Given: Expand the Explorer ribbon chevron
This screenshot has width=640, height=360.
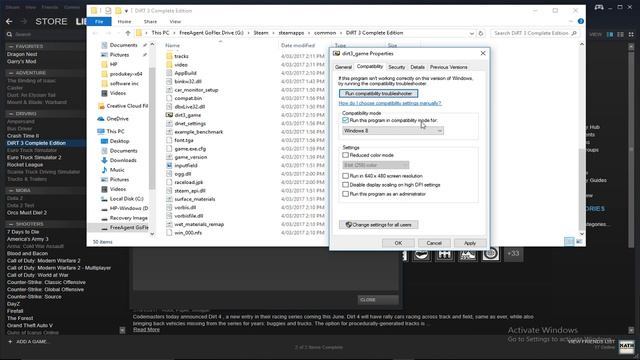Looking at the screenshot, I should click(x=571, y=21).
